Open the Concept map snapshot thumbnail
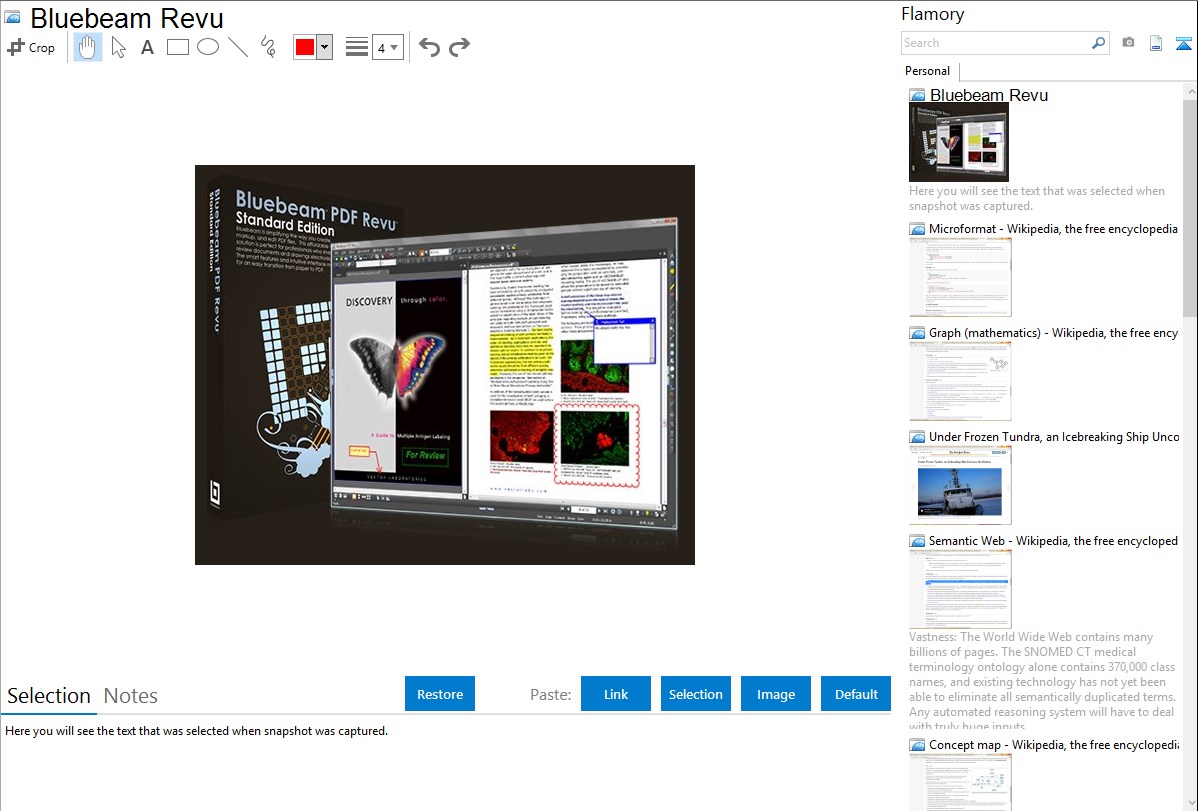Screen dimensions: 1198x811 [960, 783]
